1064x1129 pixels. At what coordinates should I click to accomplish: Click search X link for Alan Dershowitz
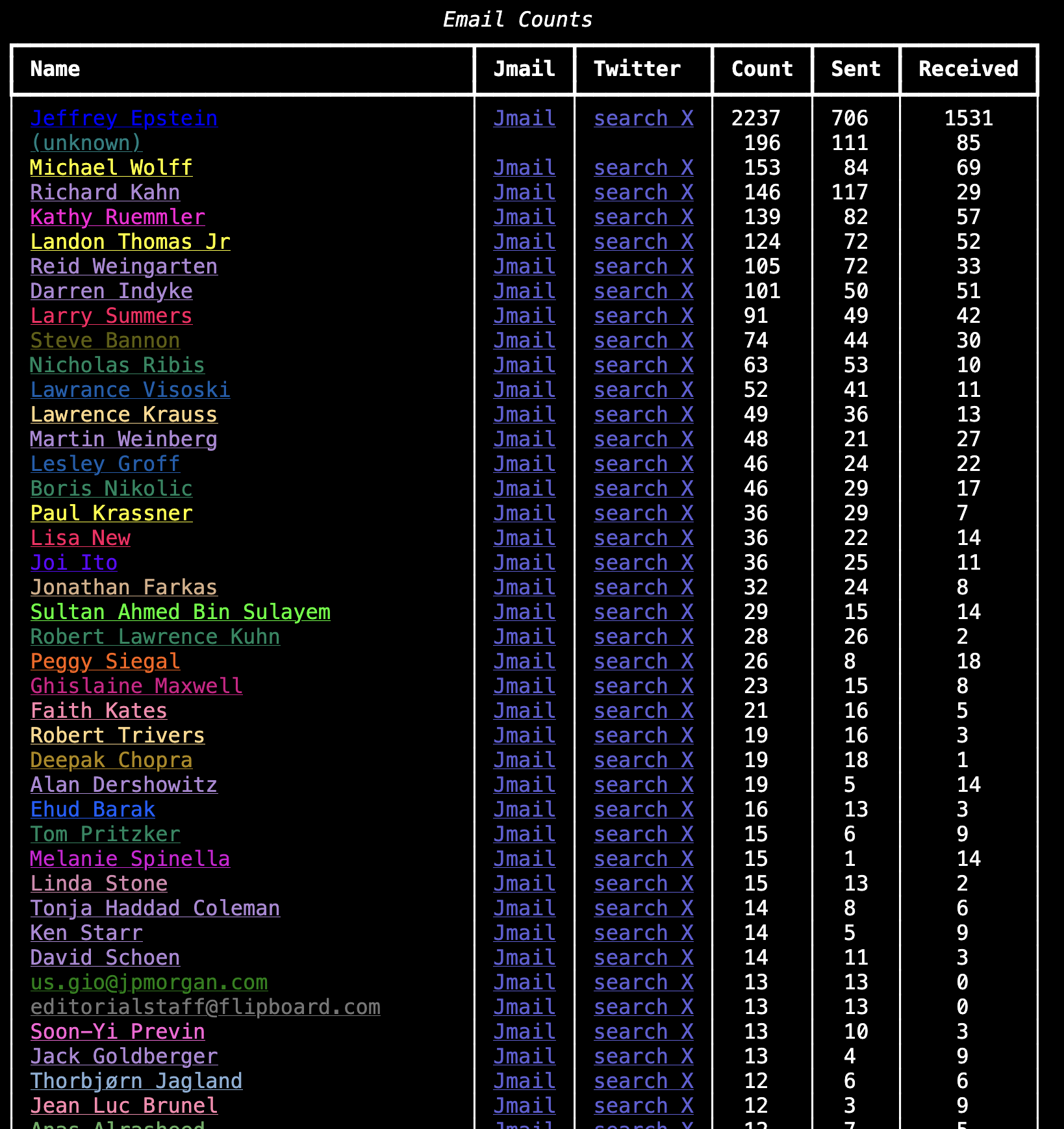(644, 785)
